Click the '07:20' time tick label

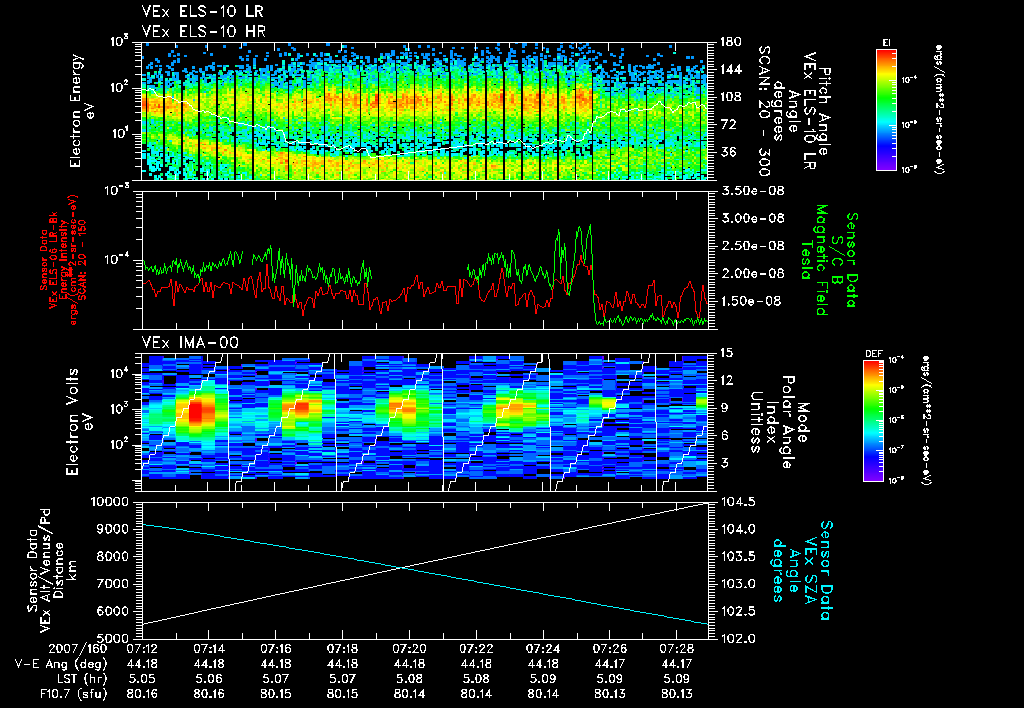tap(409, 649)
